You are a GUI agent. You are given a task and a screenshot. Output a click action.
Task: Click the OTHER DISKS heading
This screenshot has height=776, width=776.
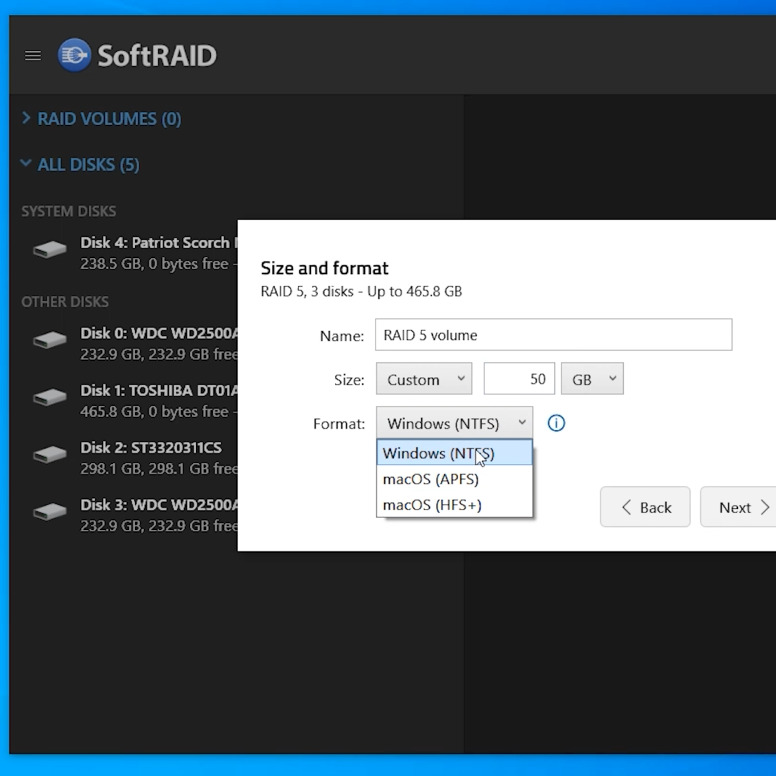coord(65,302)
